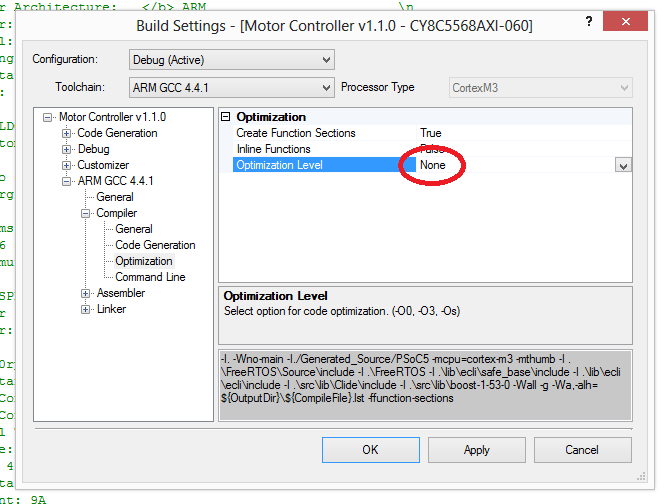Click the OK button
Screen dimensions: 672x504
[370, 449]
